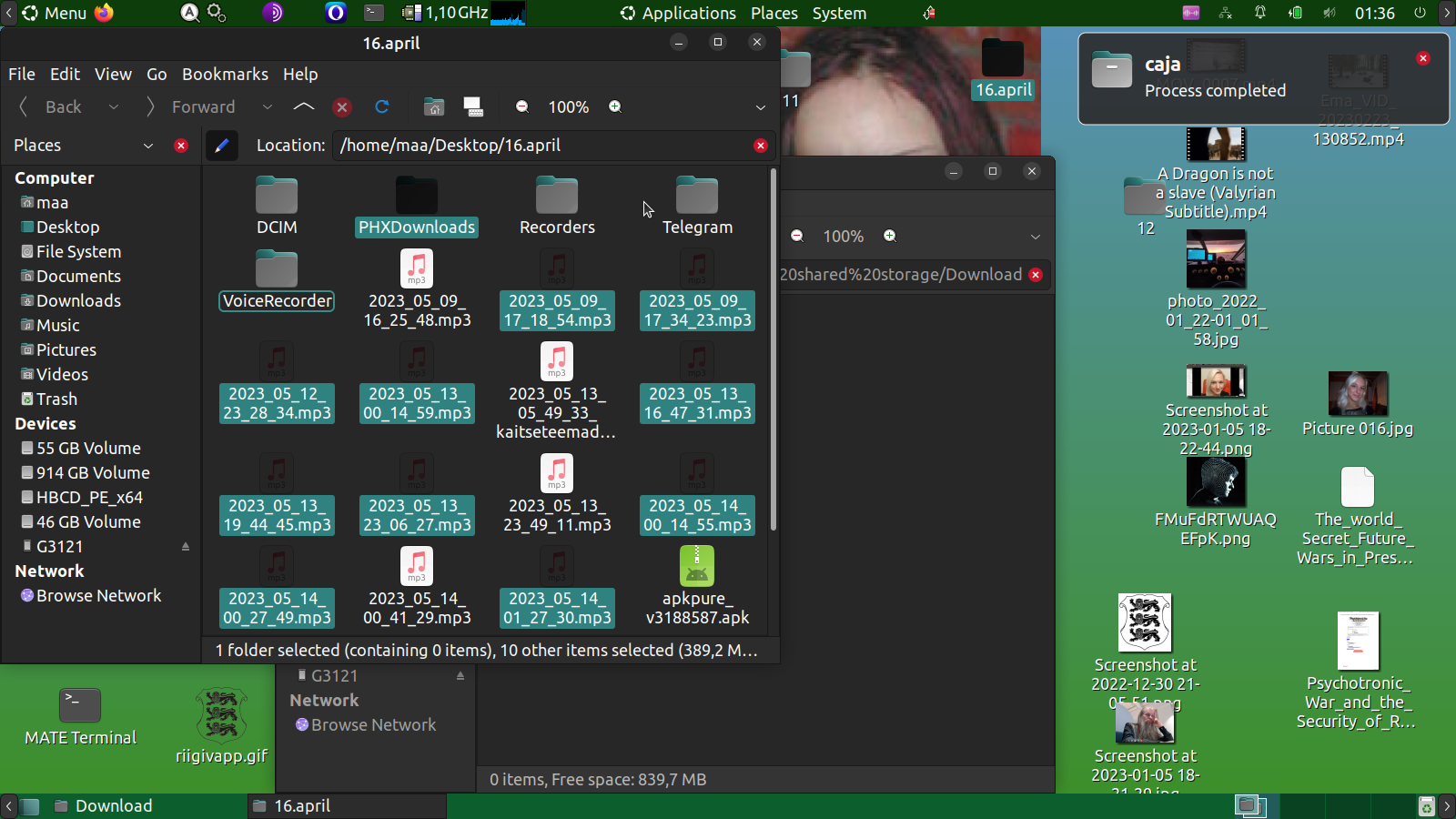Image resolution: width=1456 pixels, height=819 pixels.
Task: Click the 16.april taskbar button
Action: [x=347, y=806]
